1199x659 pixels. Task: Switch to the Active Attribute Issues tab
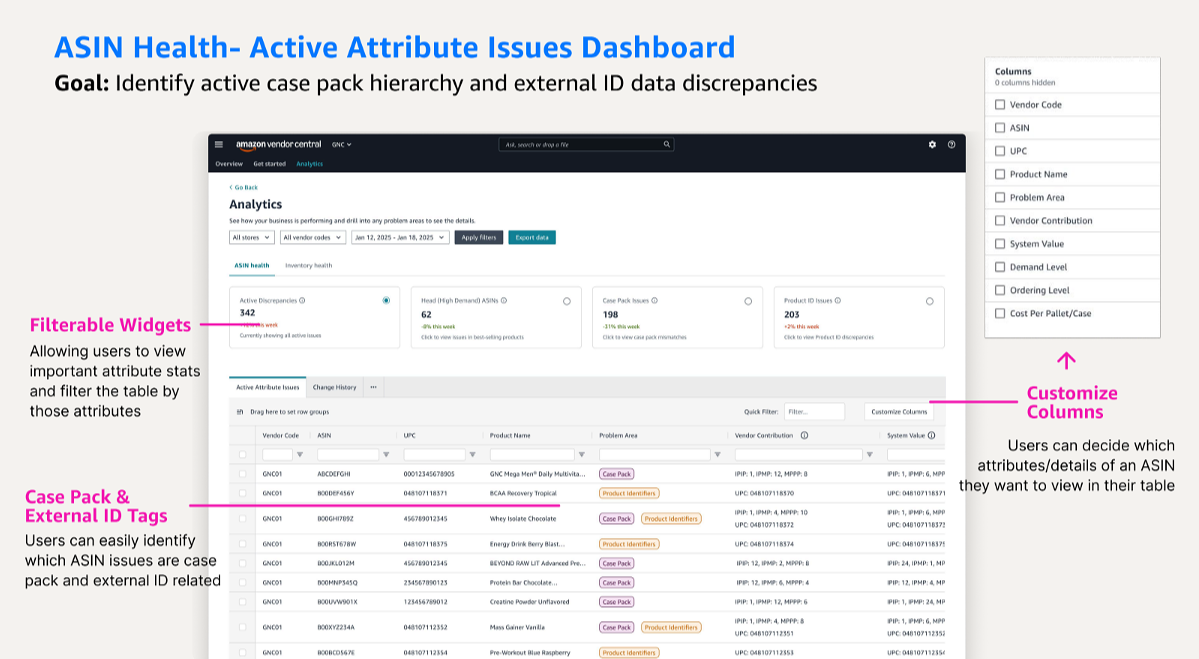tap(268, 387)
